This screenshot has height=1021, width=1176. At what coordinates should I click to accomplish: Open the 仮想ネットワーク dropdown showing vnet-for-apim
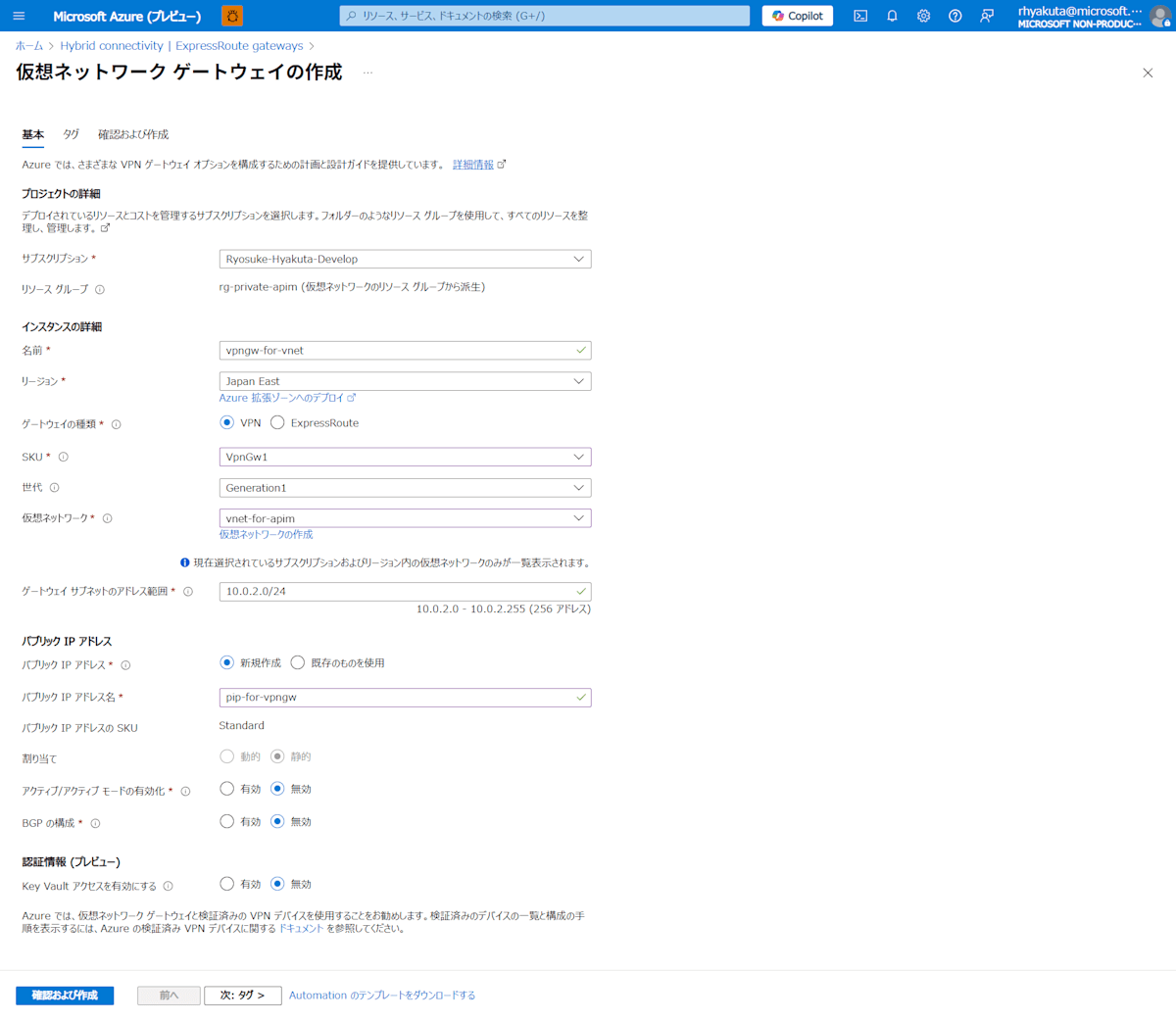405,518
